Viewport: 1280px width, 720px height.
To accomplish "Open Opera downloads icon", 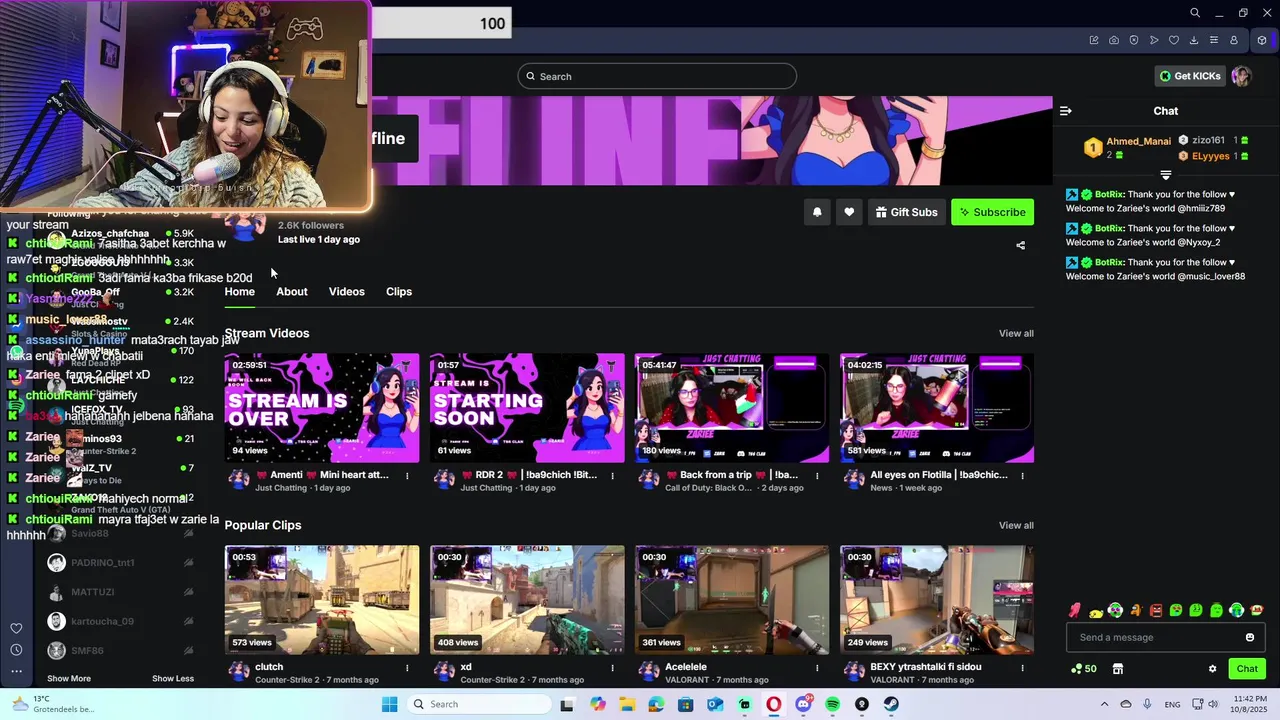I will [x=1194, y=40].
